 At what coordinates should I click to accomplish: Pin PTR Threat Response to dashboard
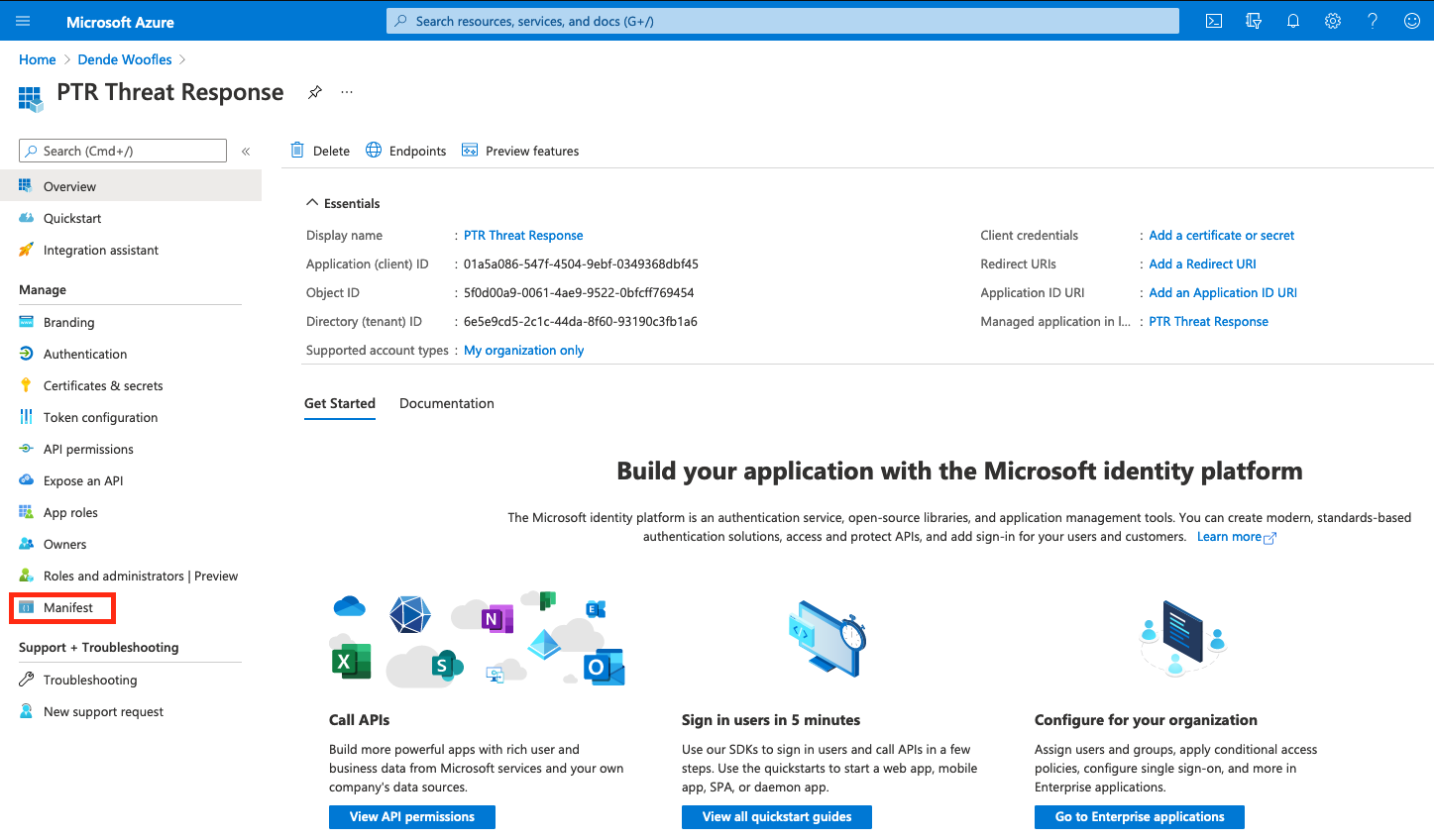[315, 92]
